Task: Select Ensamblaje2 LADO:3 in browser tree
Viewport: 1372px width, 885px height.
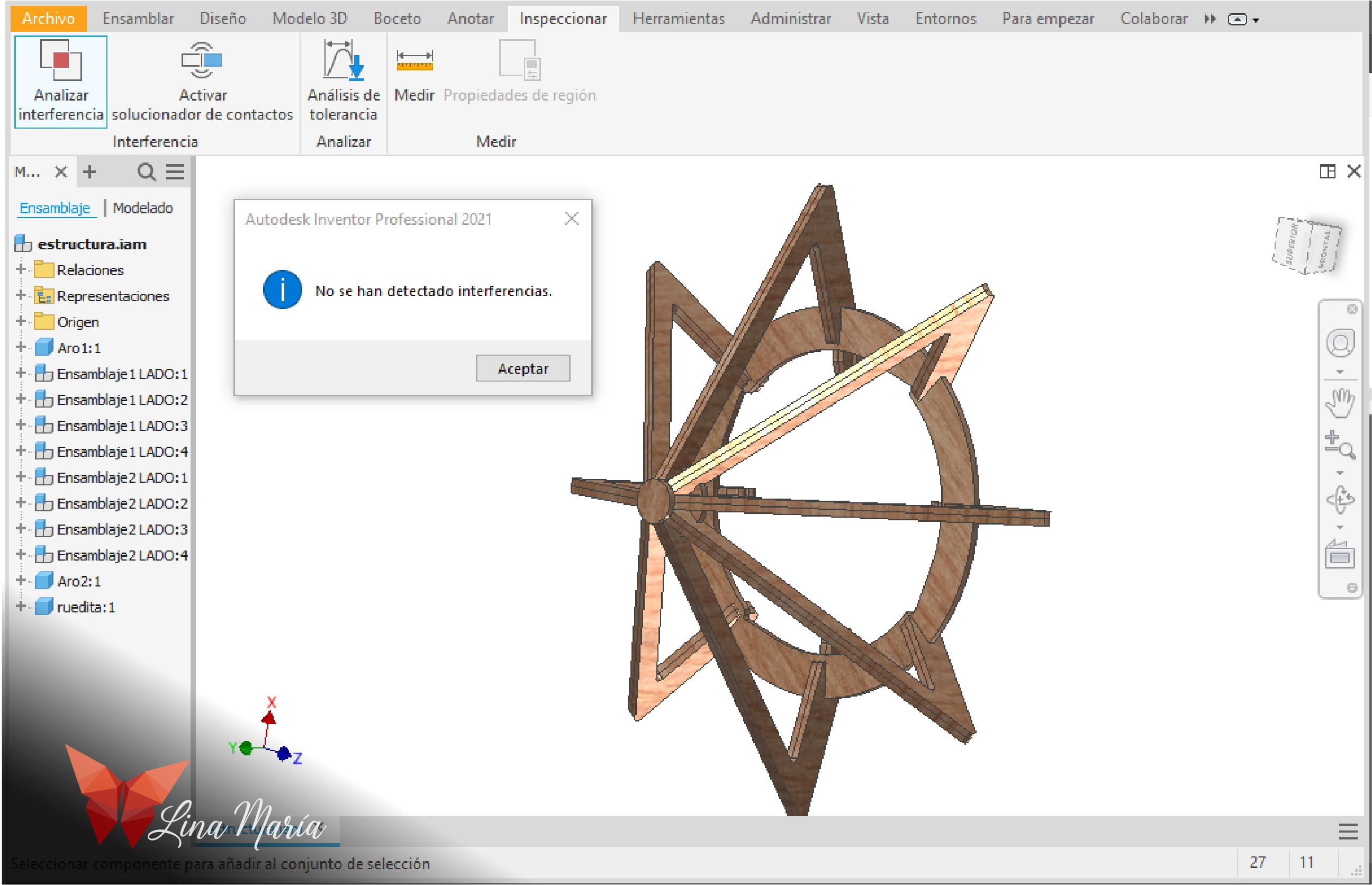Action: click(x=122, y=529)
